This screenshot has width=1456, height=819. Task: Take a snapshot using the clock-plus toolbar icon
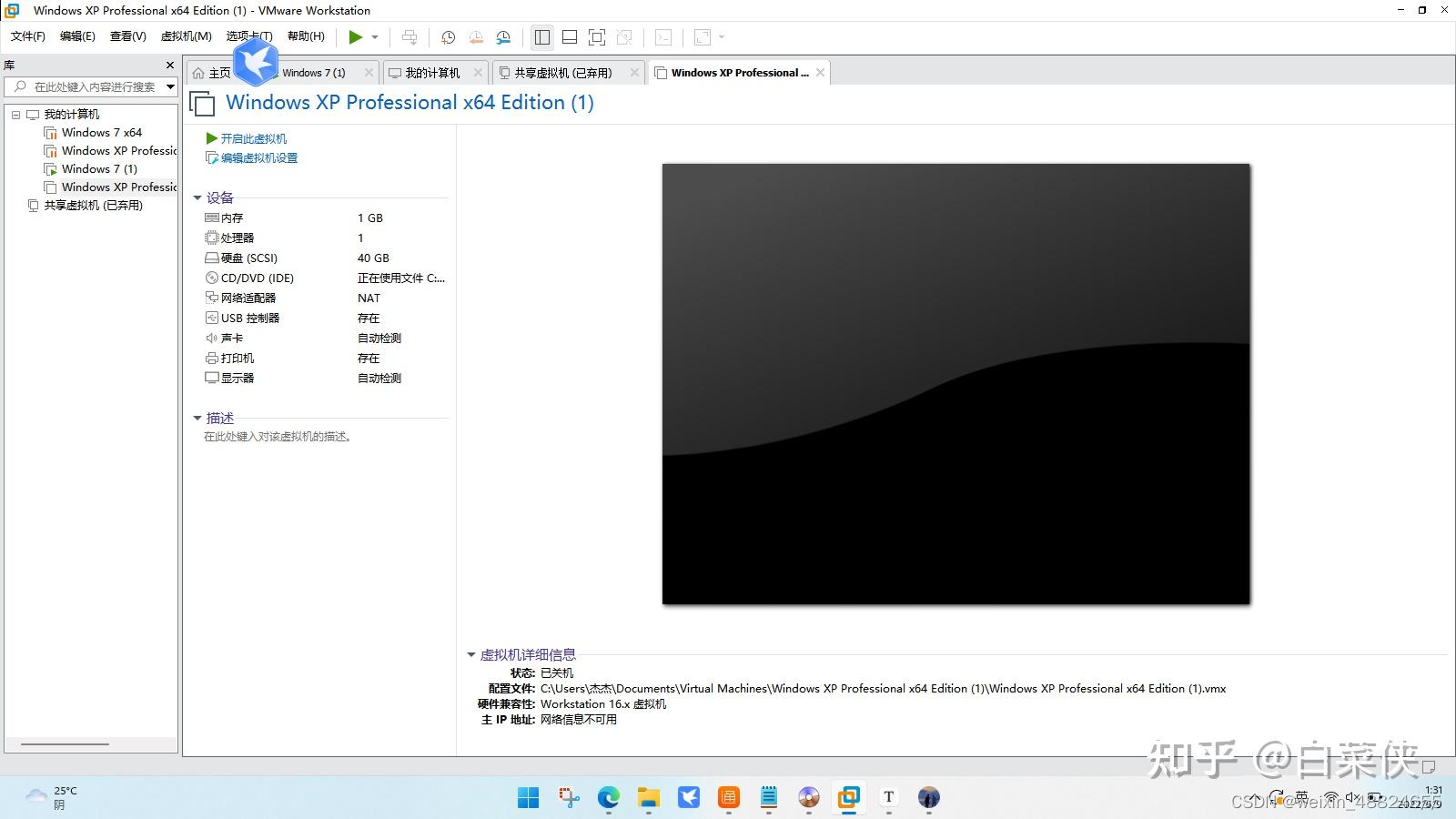click(447, 37)
